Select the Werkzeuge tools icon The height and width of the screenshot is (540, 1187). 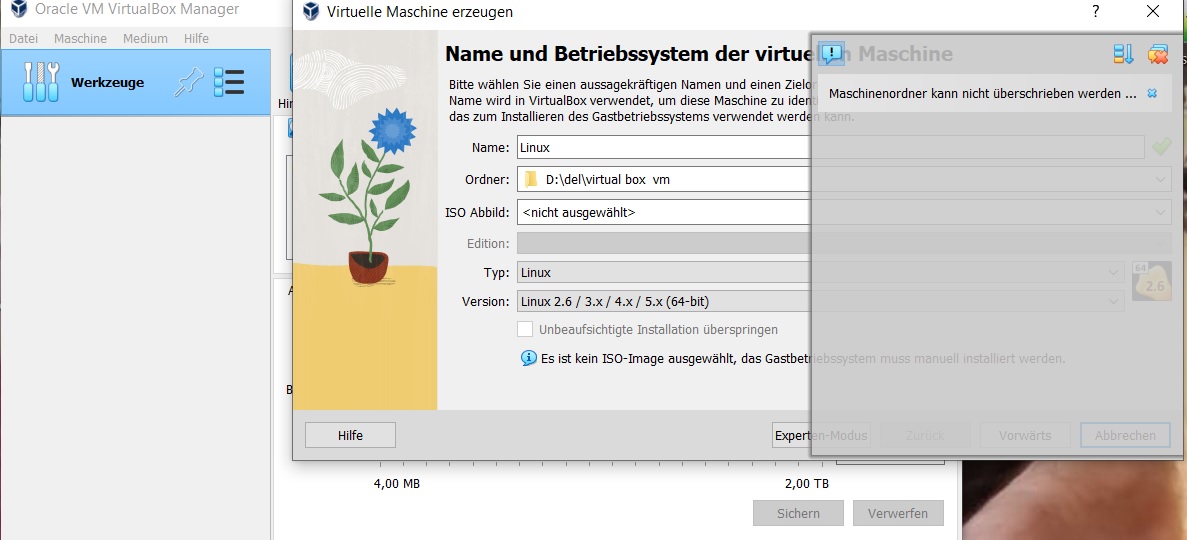(x=41, y=82)
